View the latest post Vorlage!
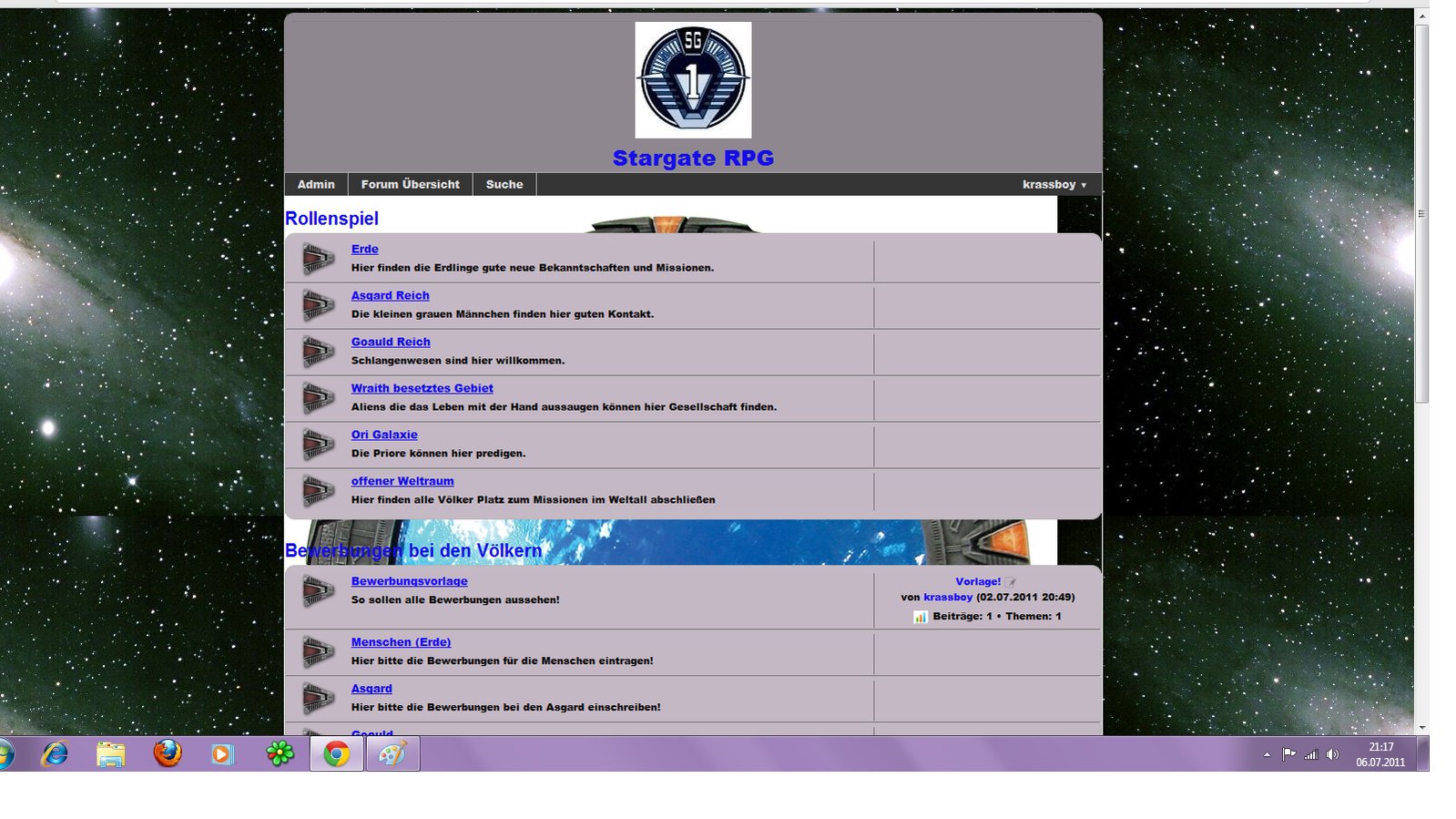Viewport: 1456px width, 819px height. pyautogui.click(x=978, y=581)
